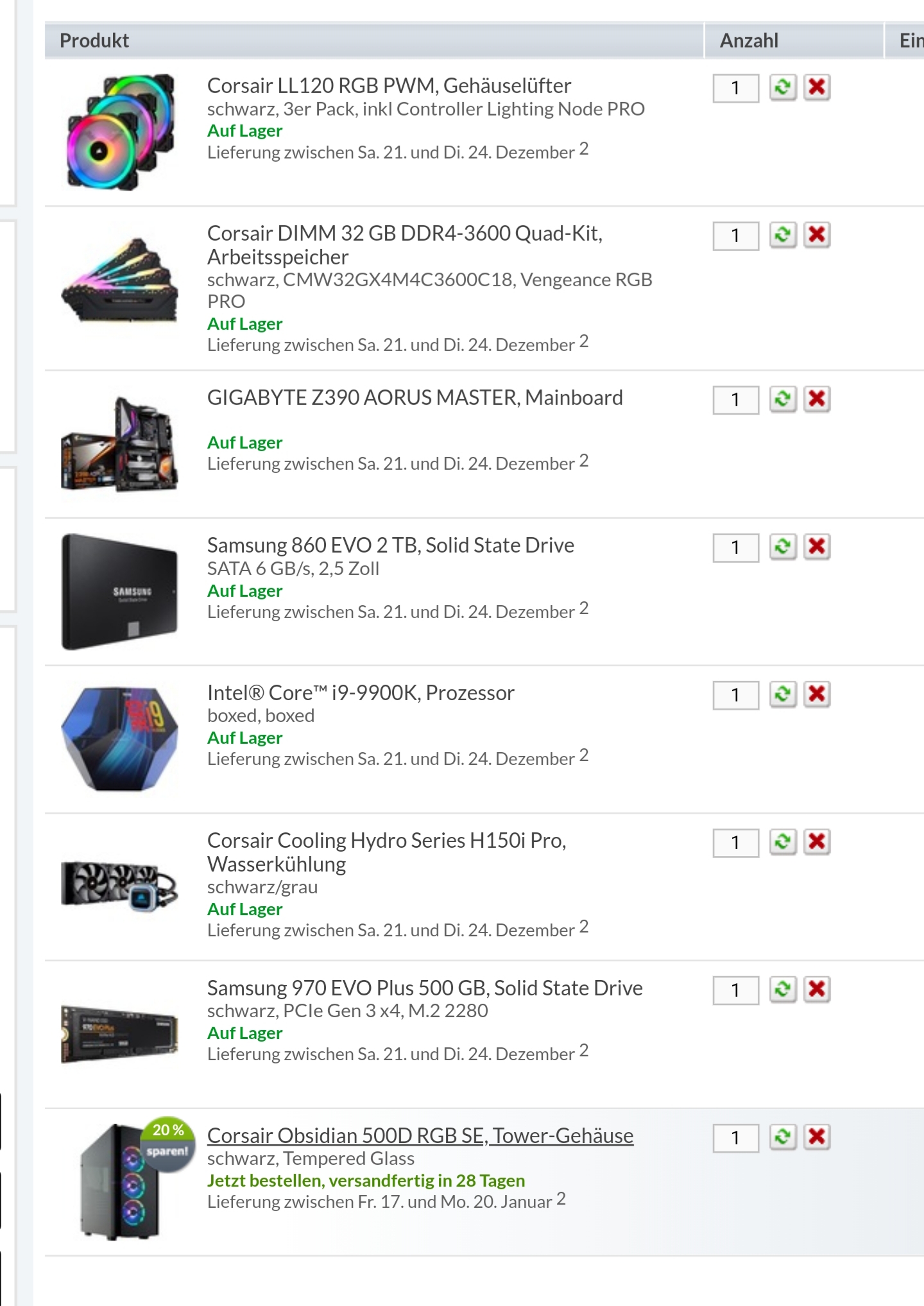
Task: Remove the Samsung 860 EVO 2 TB SSD
Action: click(x=817, y=547)
